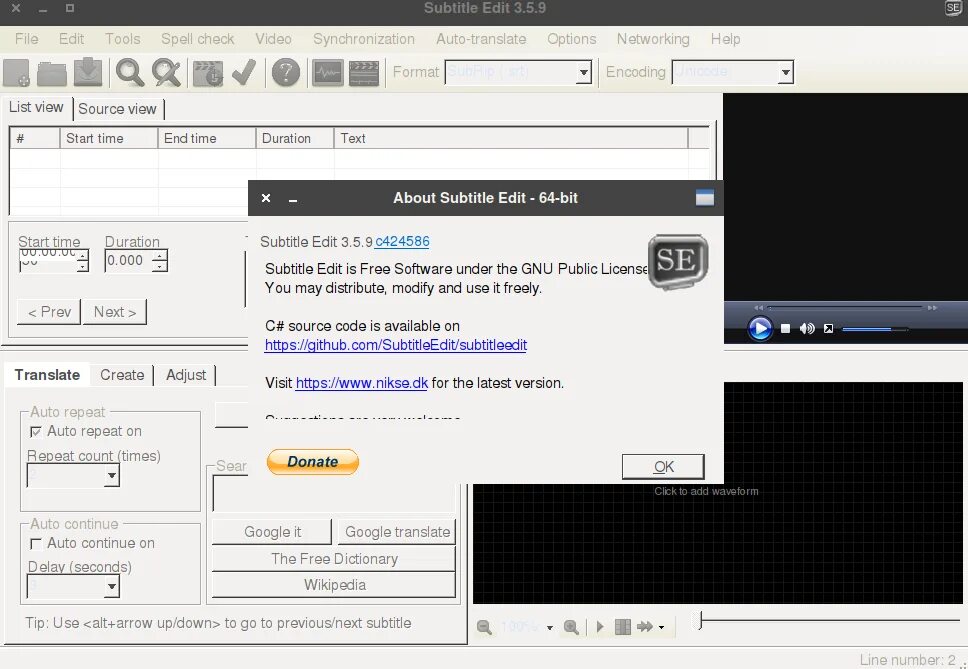
Task: Switch to the Adjust tab
Action: pyautogui.click(x=186, y=375)
